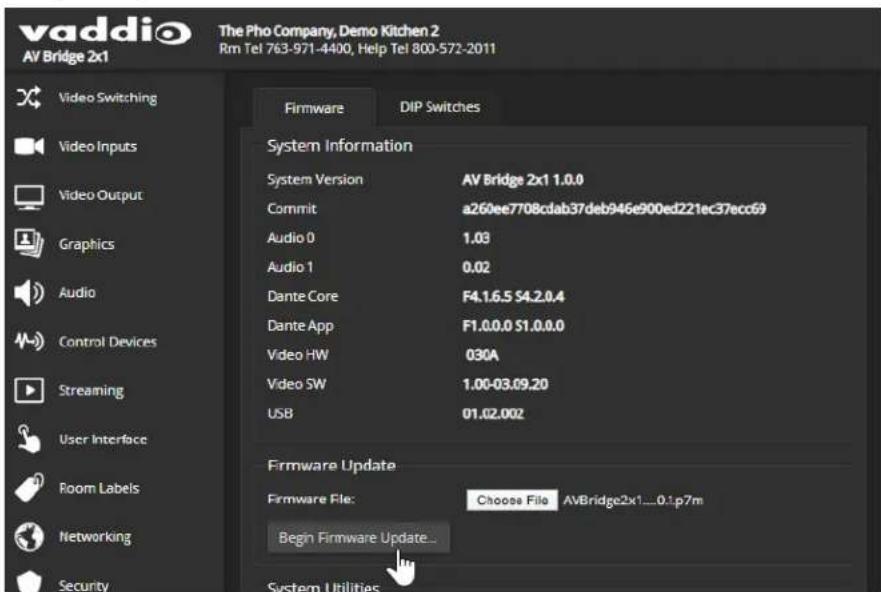Click the Firmware Update heading
Screen dimensions: 881x592
click(x=331, y=466)
